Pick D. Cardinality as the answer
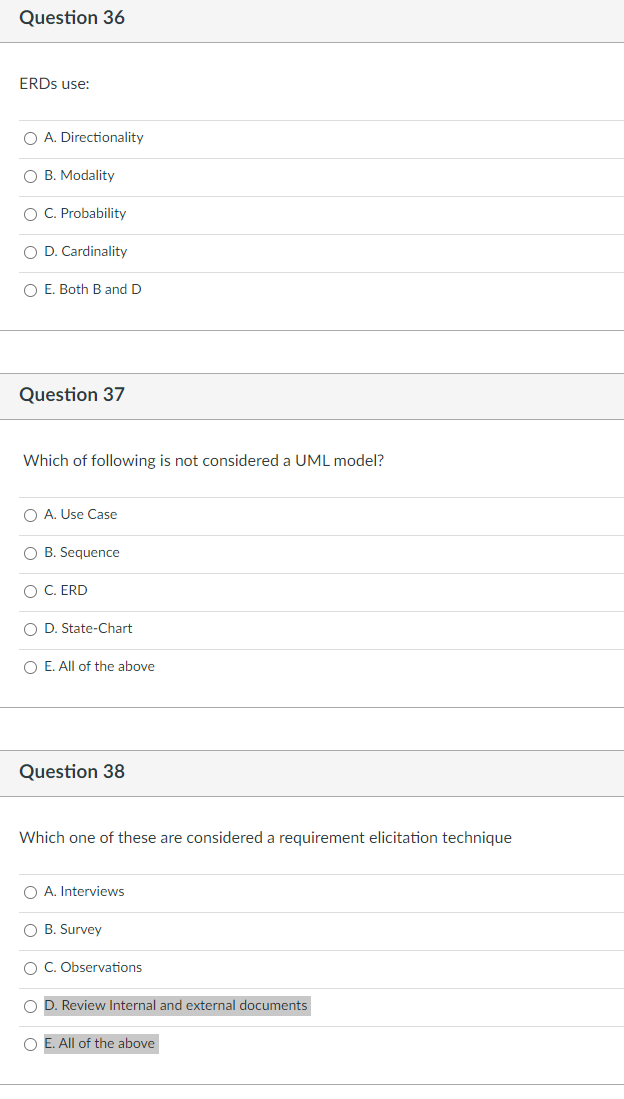 (30, 252)
